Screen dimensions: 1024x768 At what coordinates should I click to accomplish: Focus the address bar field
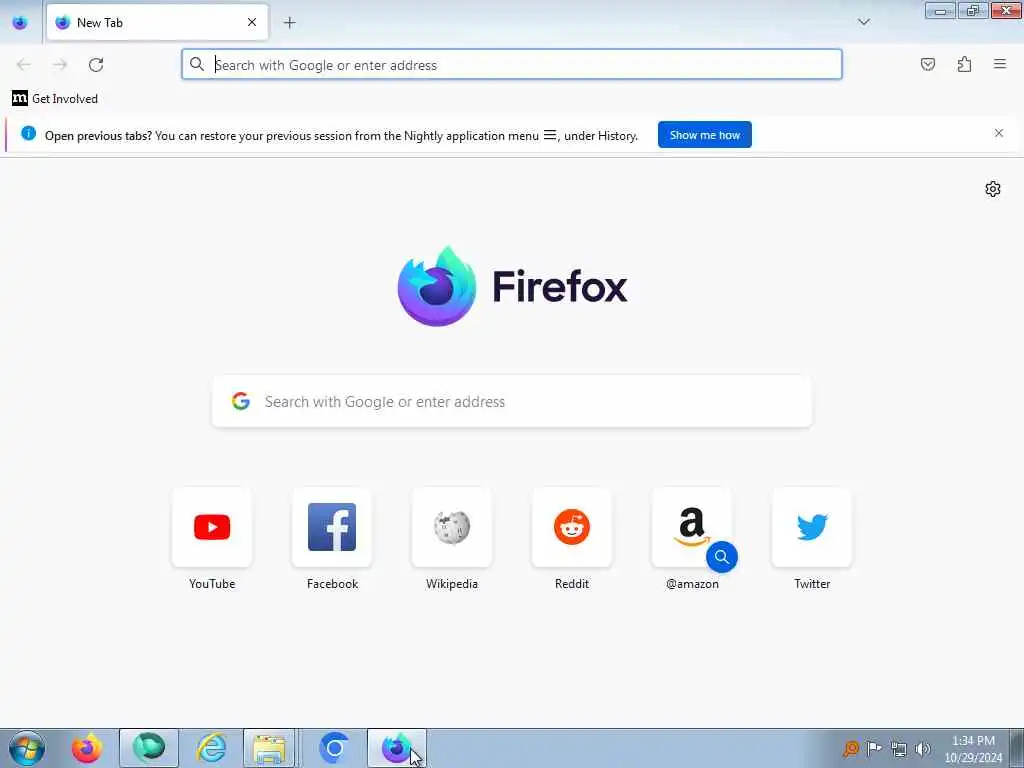[512, 65]
